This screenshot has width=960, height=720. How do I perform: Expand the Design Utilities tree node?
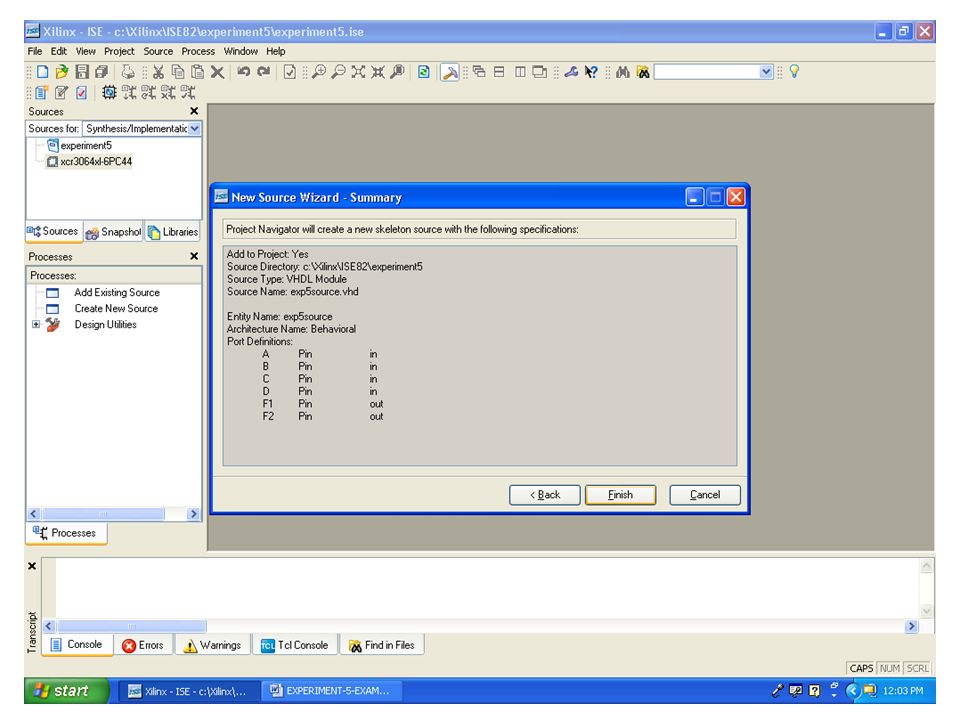click(x=36, y=324)
